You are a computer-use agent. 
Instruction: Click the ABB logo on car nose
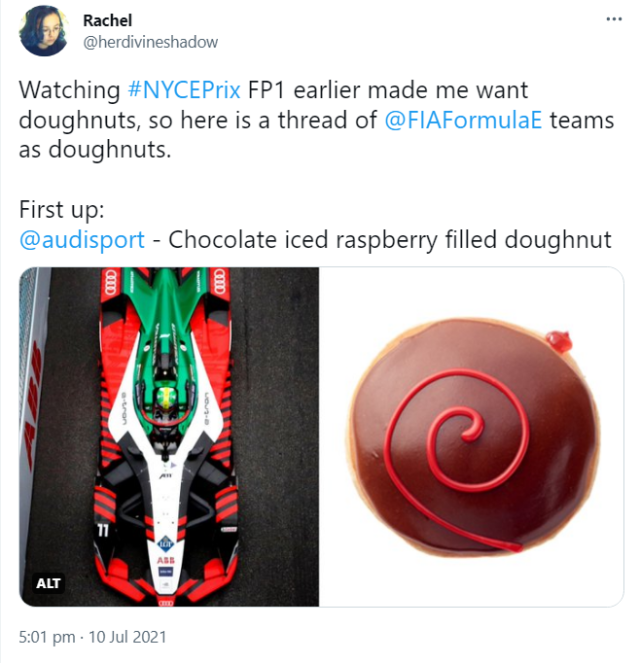coord(164,561)
